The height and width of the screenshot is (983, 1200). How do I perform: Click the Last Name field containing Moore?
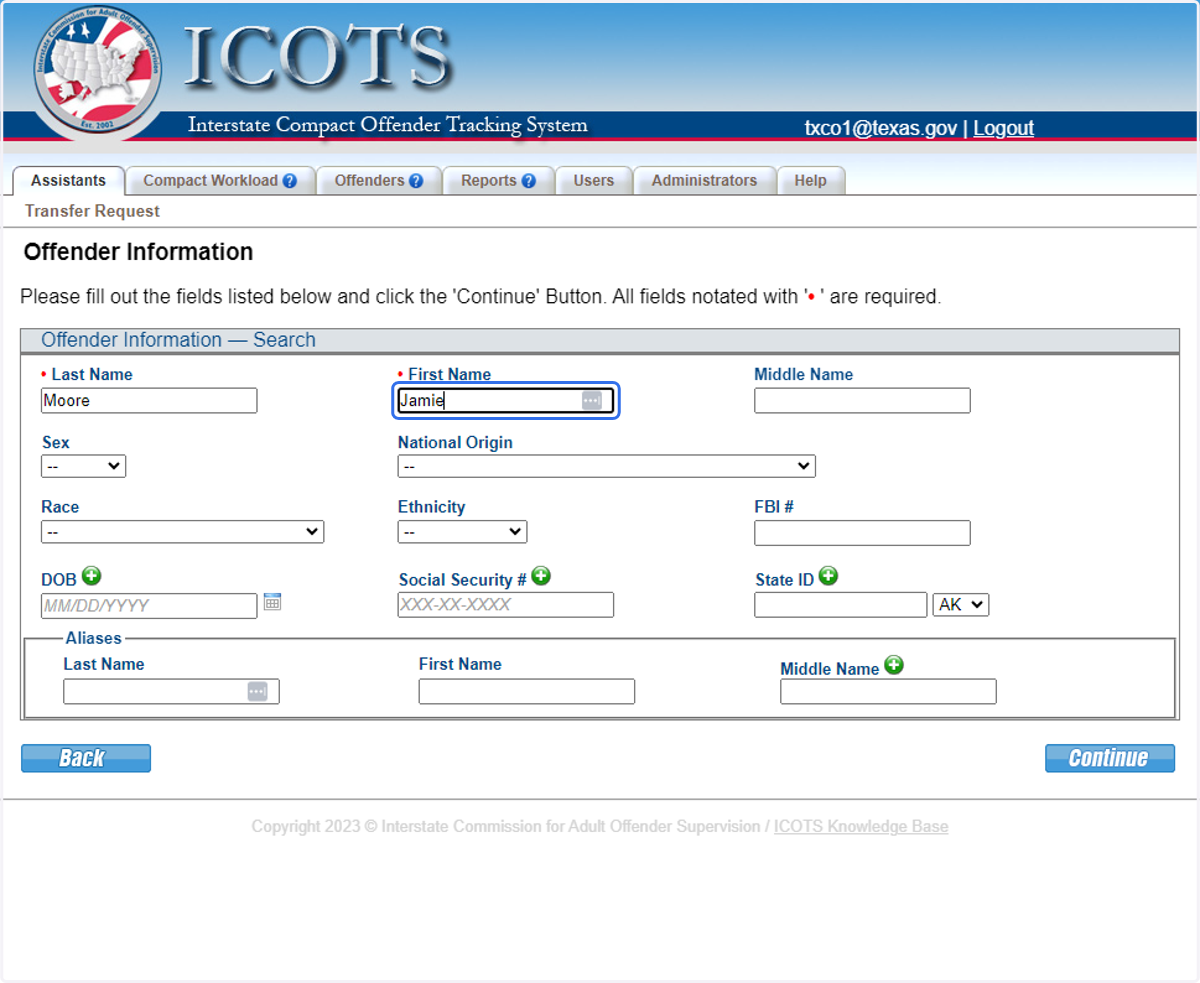click(x=149, y=401)
